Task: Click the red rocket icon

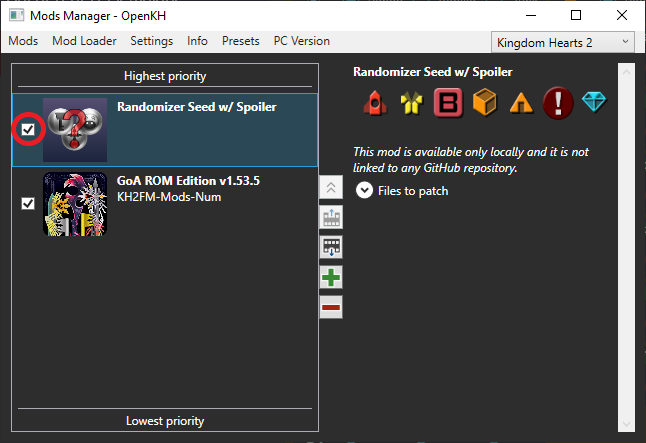Action: click(374, 102)
